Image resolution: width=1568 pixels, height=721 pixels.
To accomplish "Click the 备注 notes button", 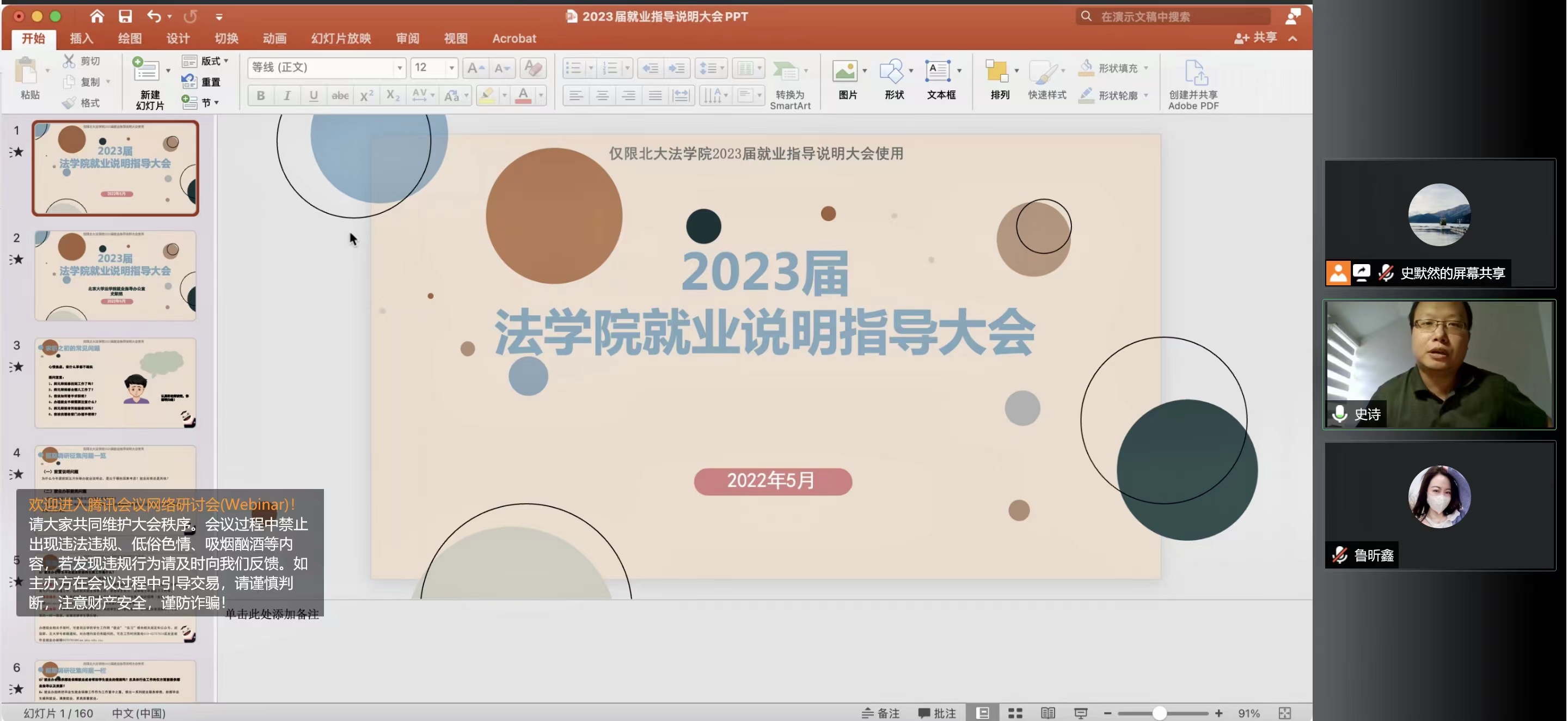I will pos(881,713).
